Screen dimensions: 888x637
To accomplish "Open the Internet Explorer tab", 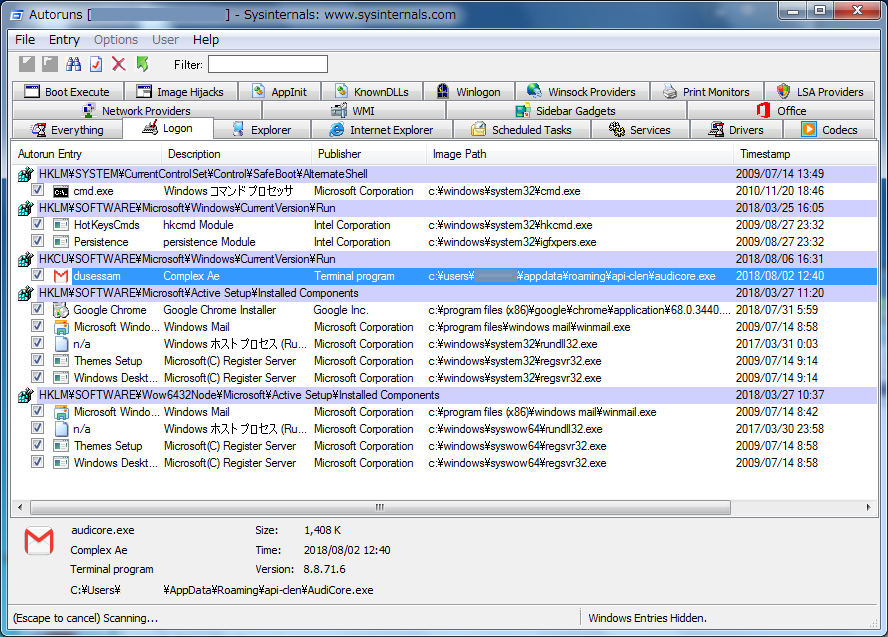I will (x=382, y=130).
